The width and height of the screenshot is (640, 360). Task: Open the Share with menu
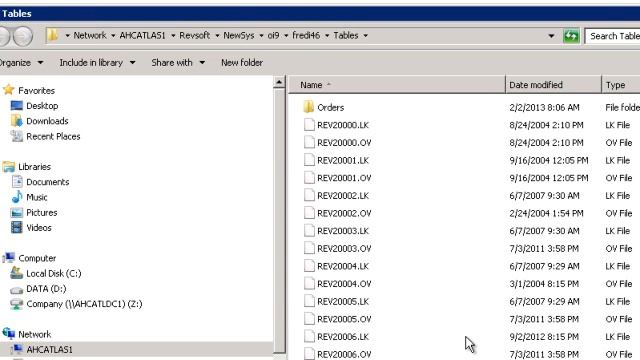(x=178, y=63)
